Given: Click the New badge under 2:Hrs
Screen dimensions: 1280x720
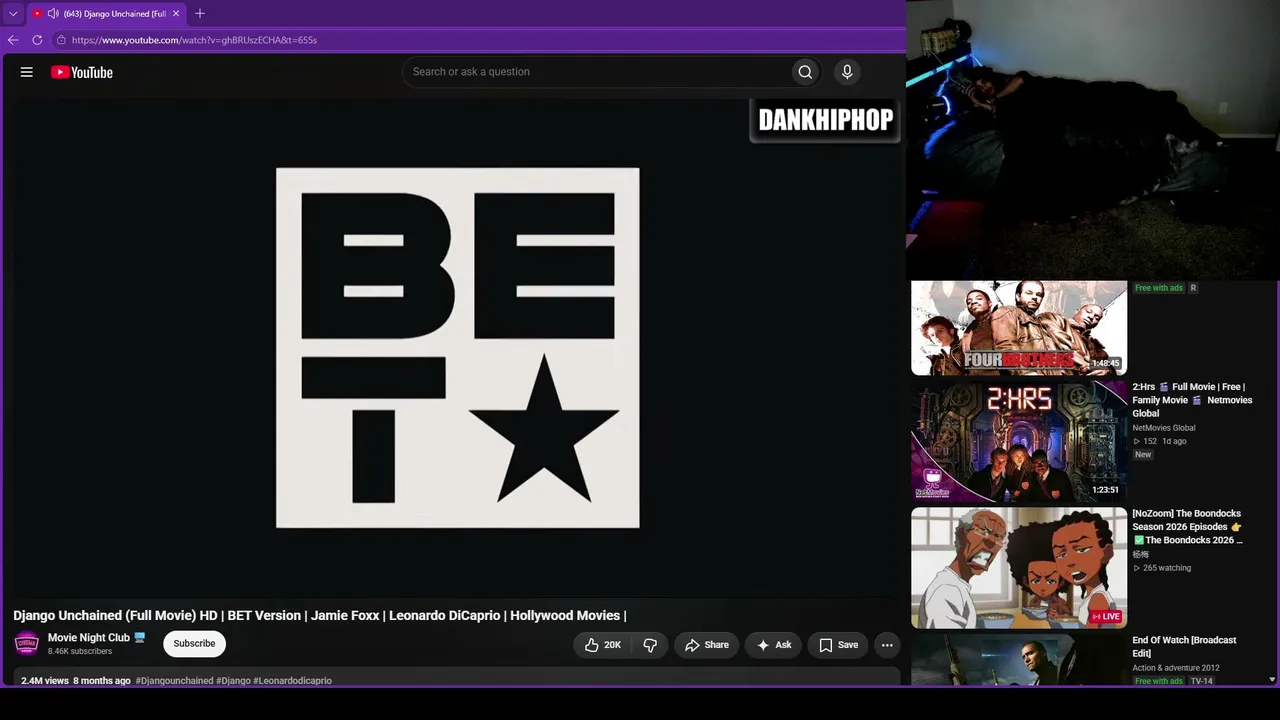Looking at the screenshot, I should (x=1143, y=454).
